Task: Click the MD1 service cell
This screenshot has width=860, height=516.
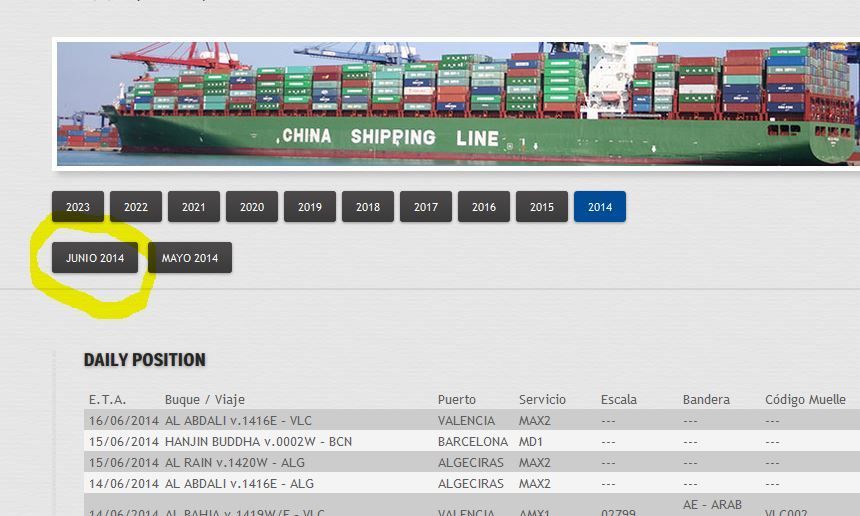Action: 530,441
